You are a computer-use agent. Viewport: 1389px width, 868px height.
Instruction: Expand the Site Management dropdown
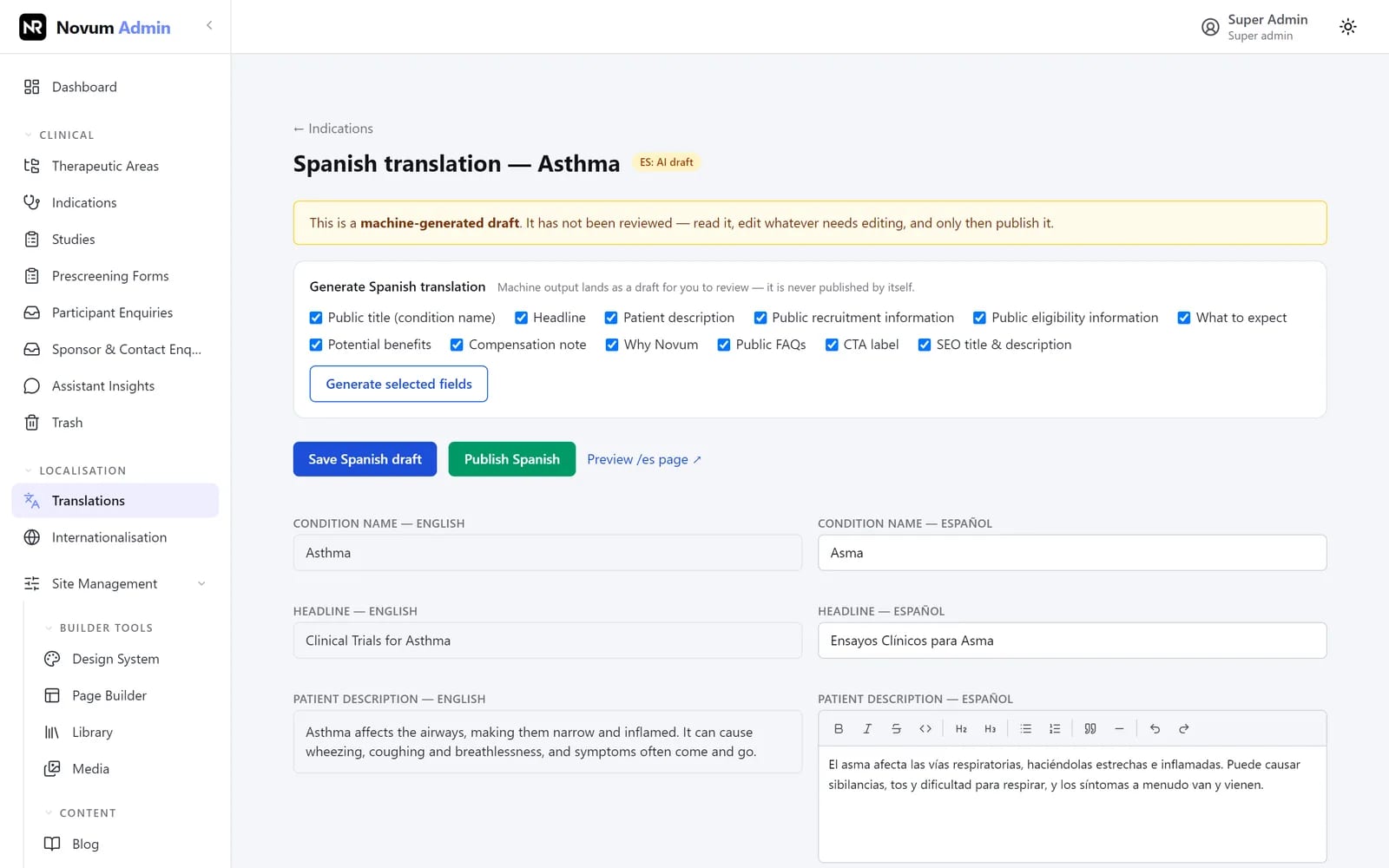point(115,584)
